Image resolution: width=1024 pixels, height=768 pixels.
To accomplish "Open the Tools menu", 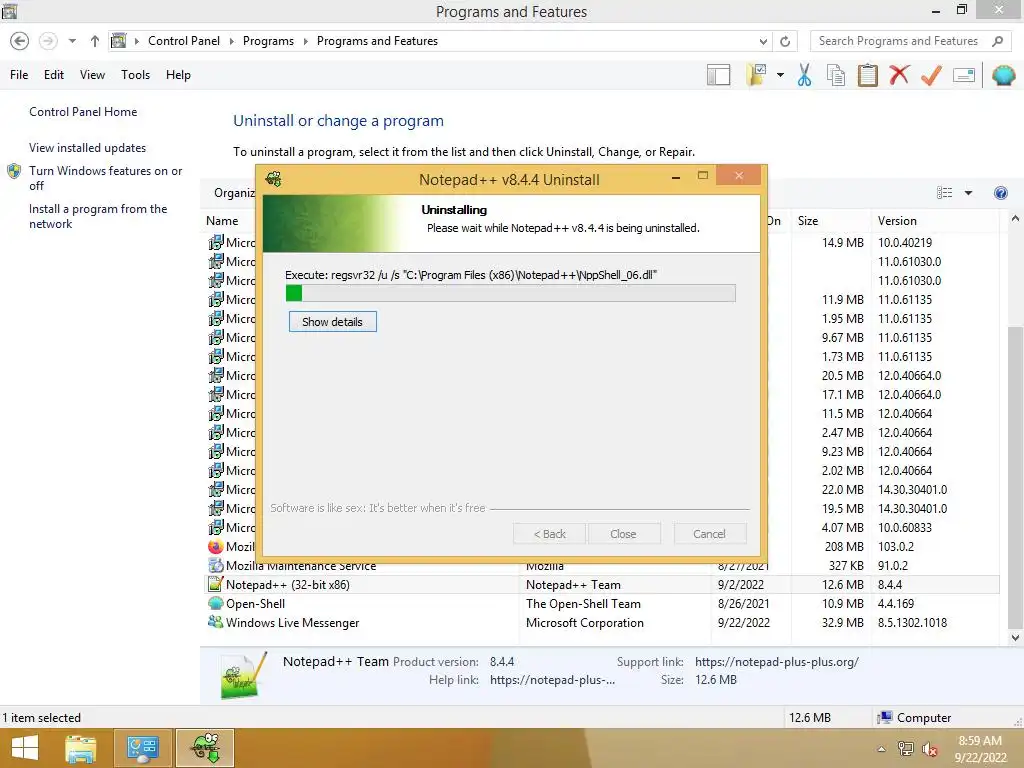I will [135, 74].
